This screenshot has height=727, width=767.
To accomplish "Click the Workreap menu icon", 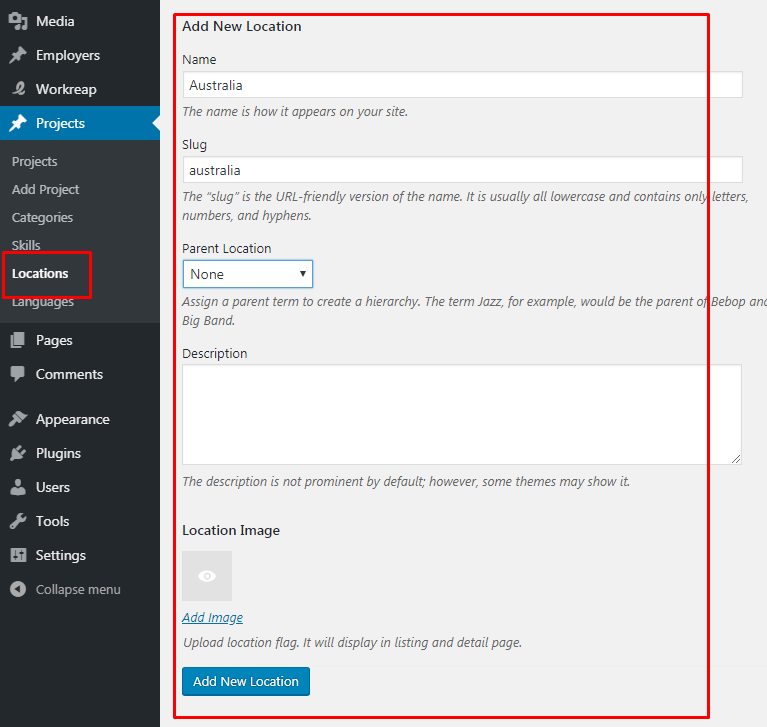I will (18, 89).
